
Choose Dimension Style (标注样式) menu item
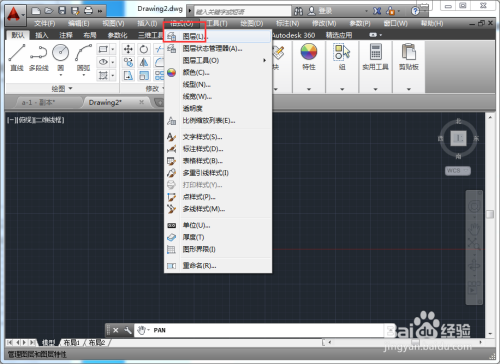[218, 149]
